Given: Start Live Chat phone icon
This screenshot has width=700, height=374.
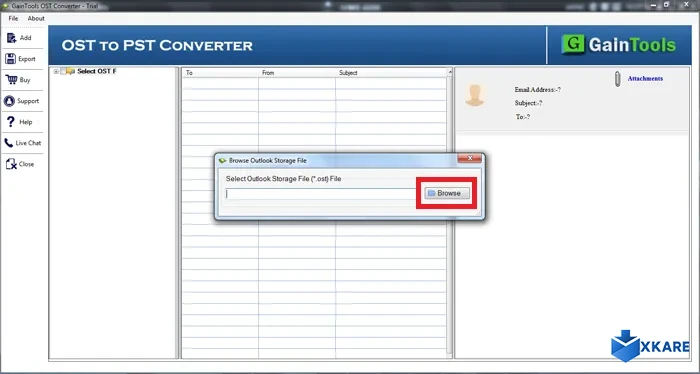Looking at the screenshot, I should [9, 143].
